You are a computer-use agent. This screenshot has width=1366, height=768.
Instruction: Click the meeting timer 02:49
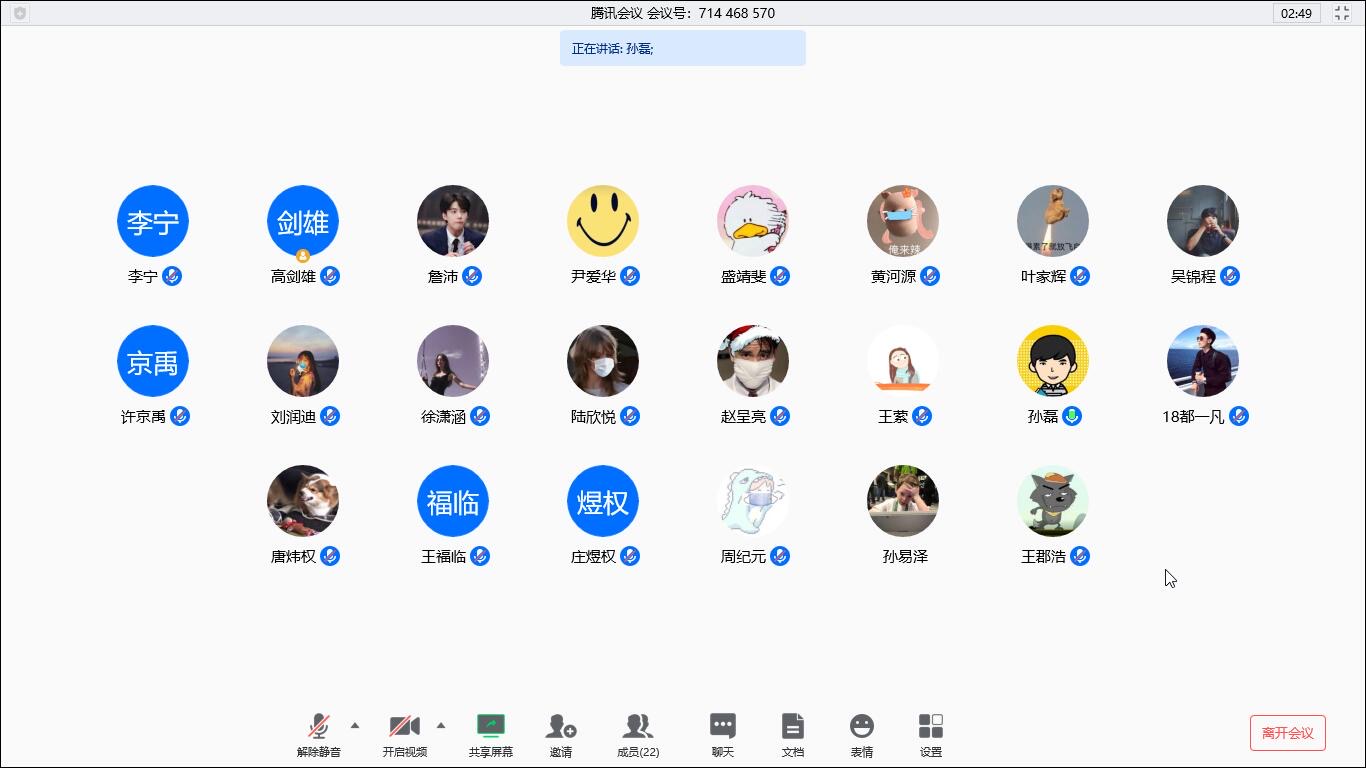1296,13
